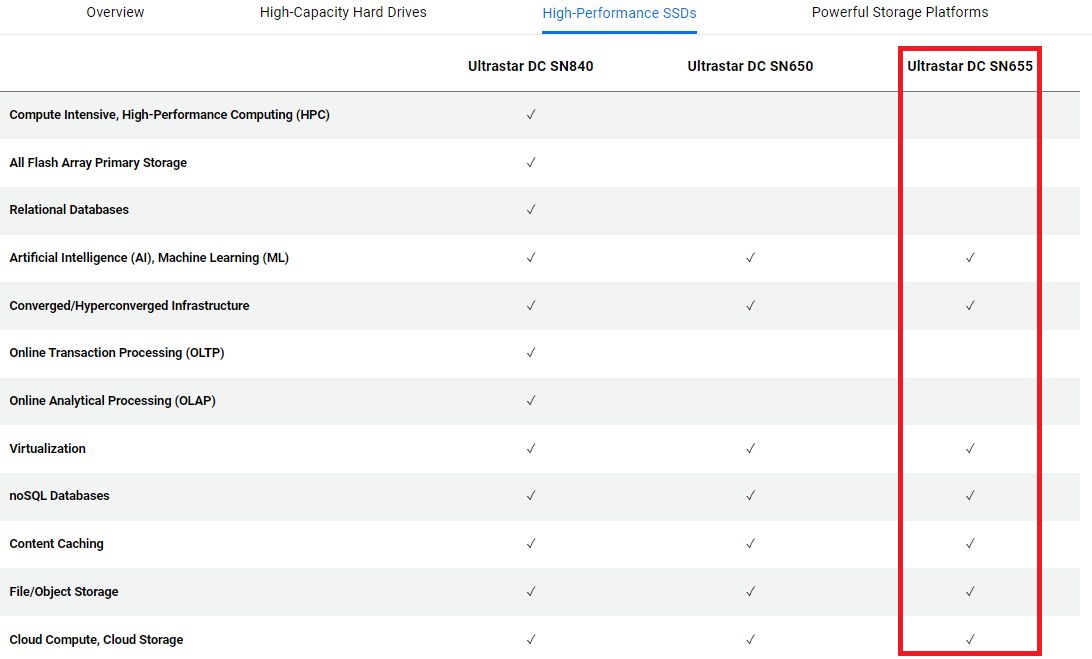Select the High-Performance SSDs tab
Image resolution: width=1092 pixels, height=659 pixels.
(x=619, y=14)
